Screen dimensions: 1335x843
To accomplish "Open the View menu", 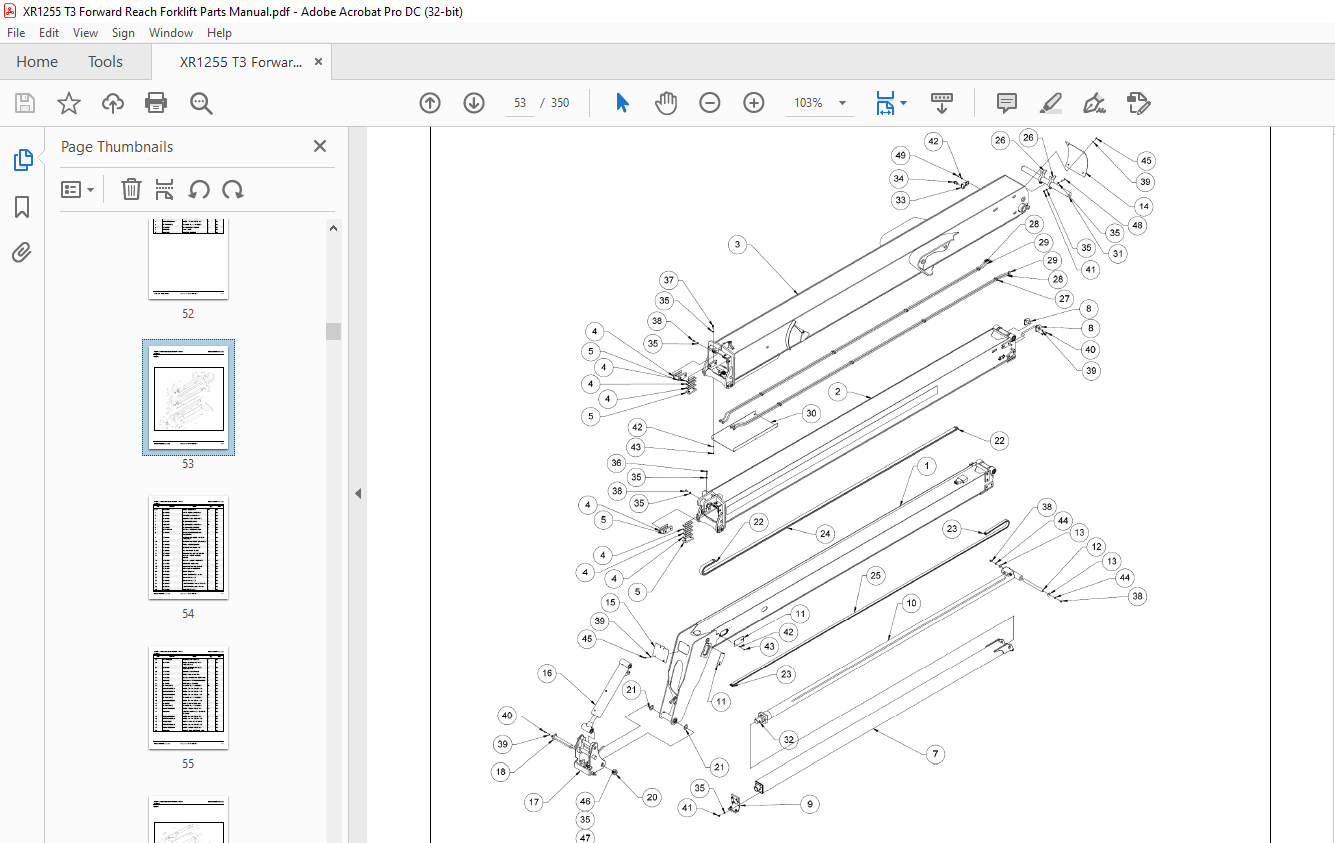I will tap(85, 33).
